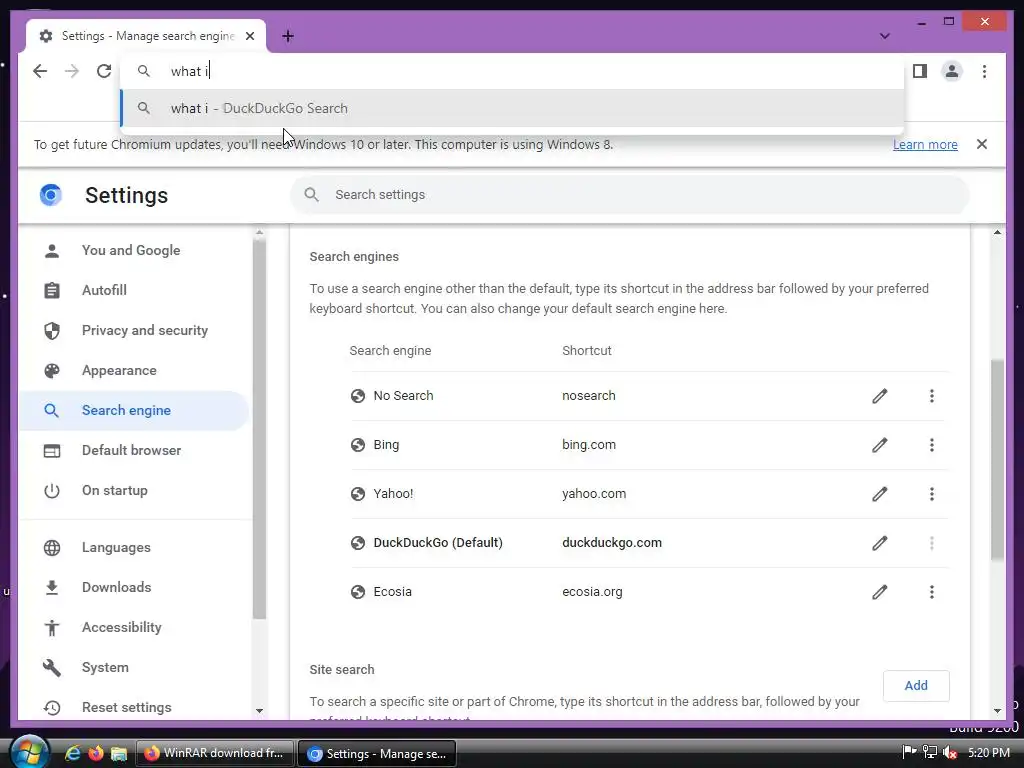The width and height of the screenshot is (1024, 768).
Task: Dismiss the Chromium update notice
Action: [982, 144]
